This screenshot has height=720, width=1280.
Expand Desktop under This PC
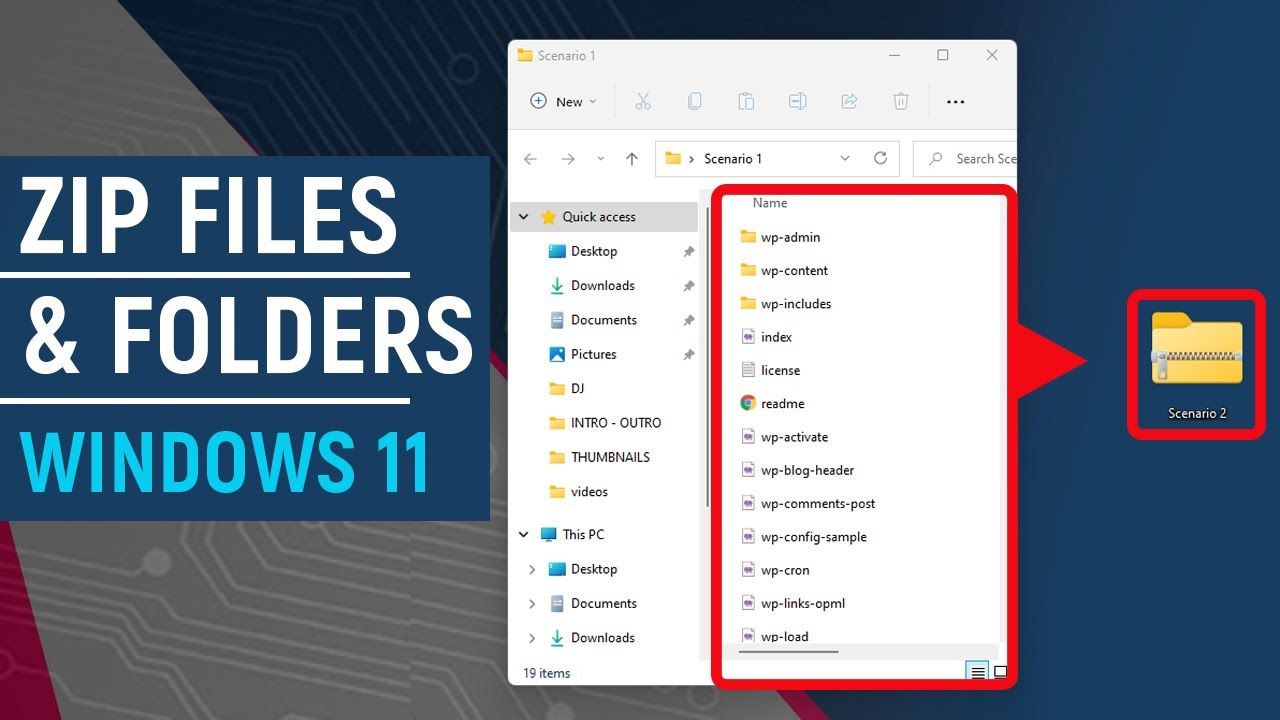532,569
